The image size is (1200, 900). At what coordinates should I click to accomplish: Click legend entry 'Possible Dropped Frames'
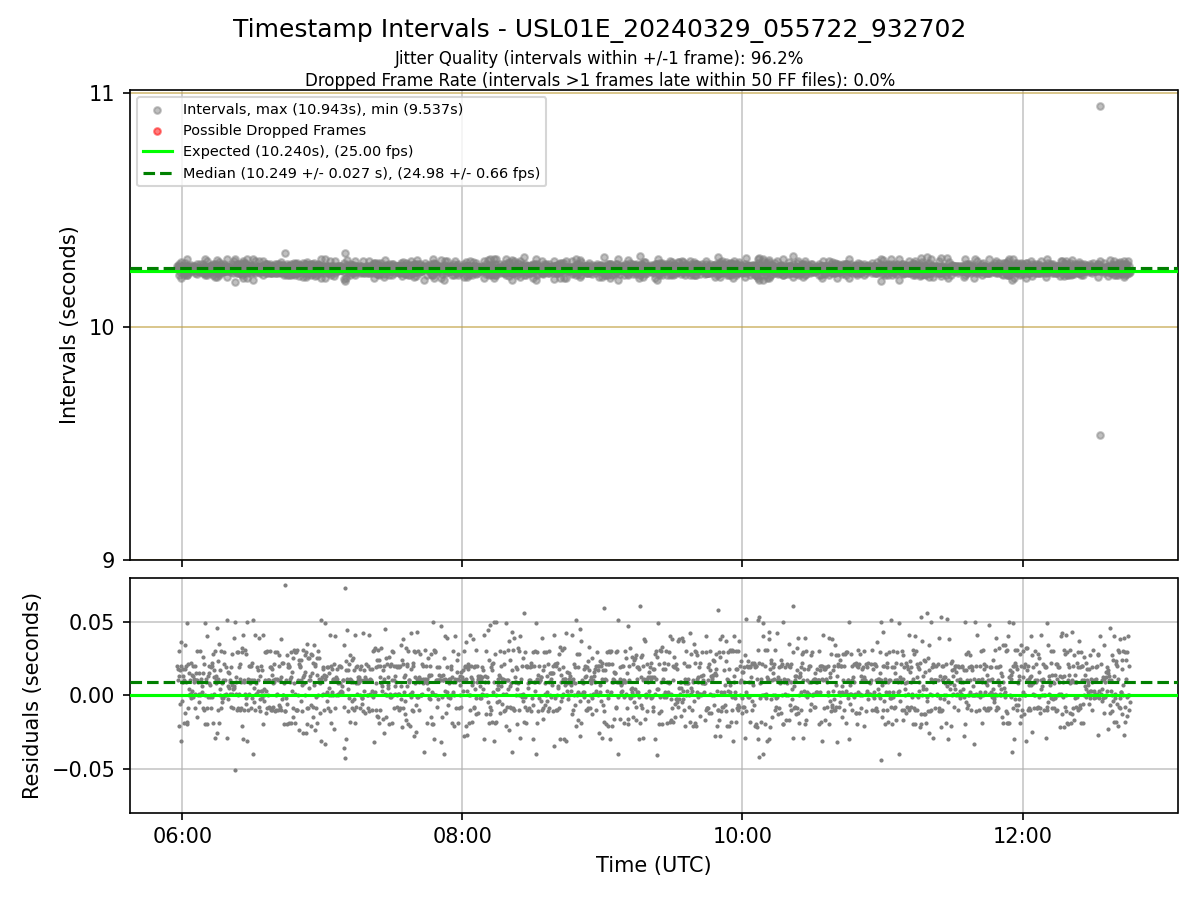click(x=274, y=130)
